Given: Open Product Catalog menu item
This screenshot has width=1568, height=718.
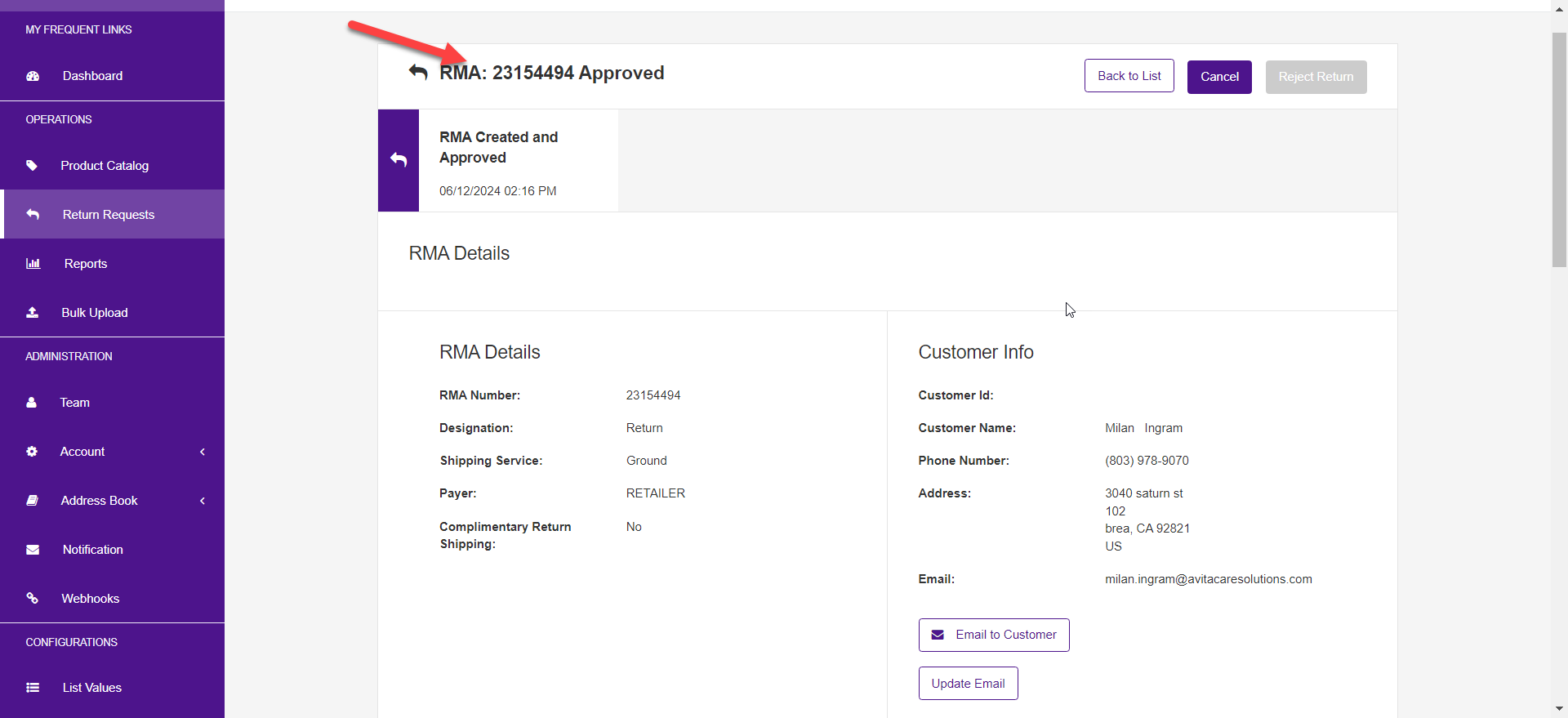Looking at the screenshot, I should click(x=112, y=165).
